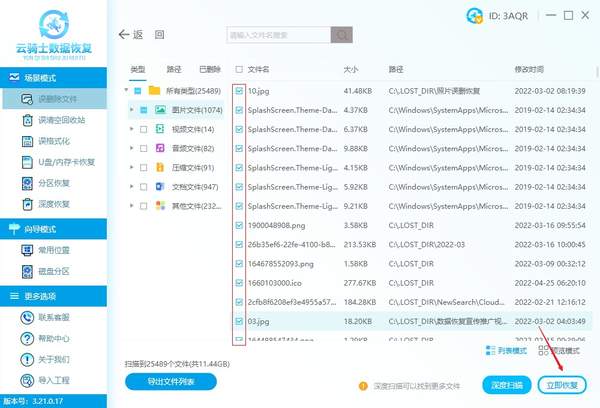The height and width of the screenshot is (408, 600).
Task: Switch to 列表模式 list view
Action: 506,351
